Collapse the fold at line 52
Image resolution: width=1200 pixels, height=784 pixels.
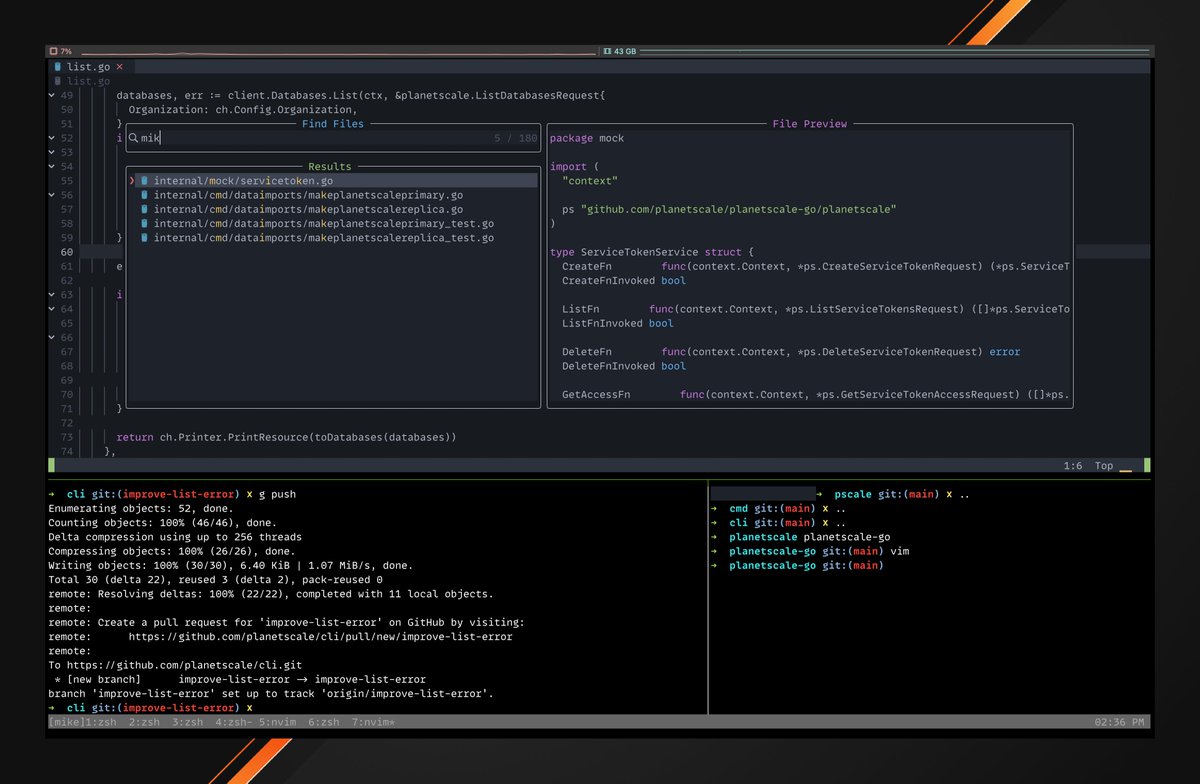point(52,138)
